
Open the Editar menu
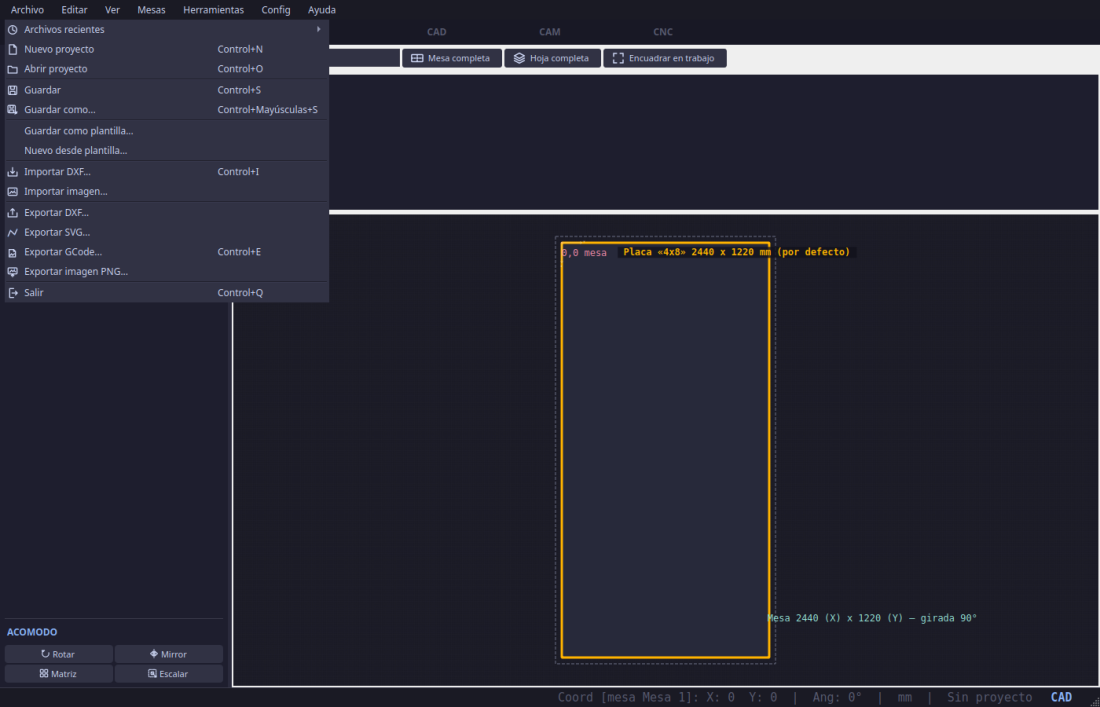click(74, 10)
